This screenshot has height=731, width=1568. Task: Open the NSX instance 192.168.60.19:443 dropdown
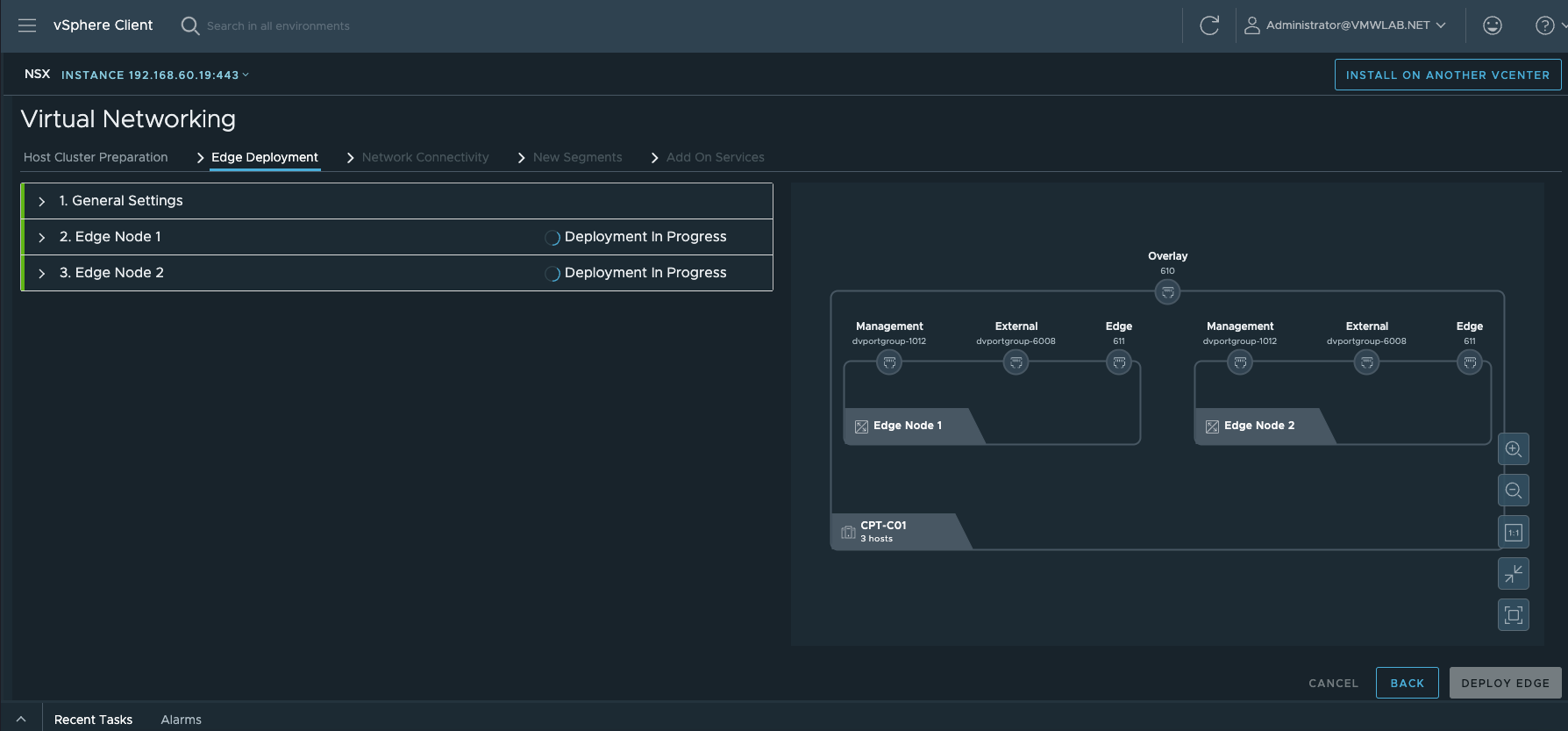[155, 75]
